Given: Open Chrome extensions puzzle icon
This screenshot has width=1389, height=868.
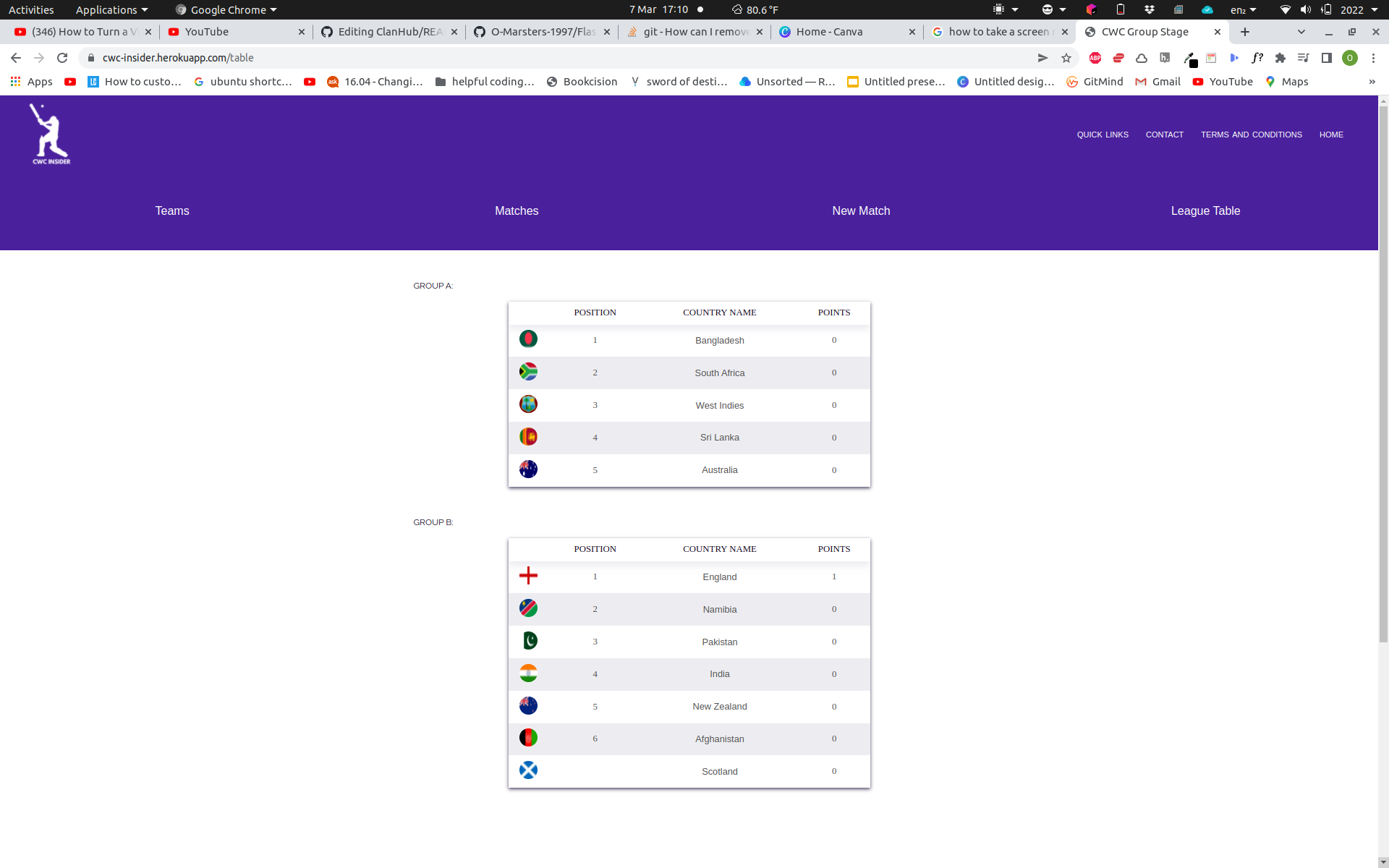Looking at the screenshot, I should pos(1280,58).
